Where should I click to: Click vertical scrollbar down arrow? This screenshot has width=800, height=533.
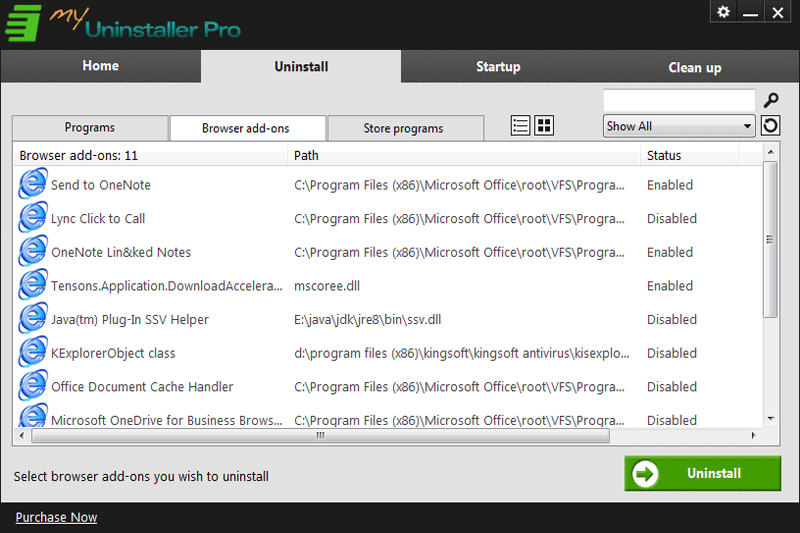770,419
